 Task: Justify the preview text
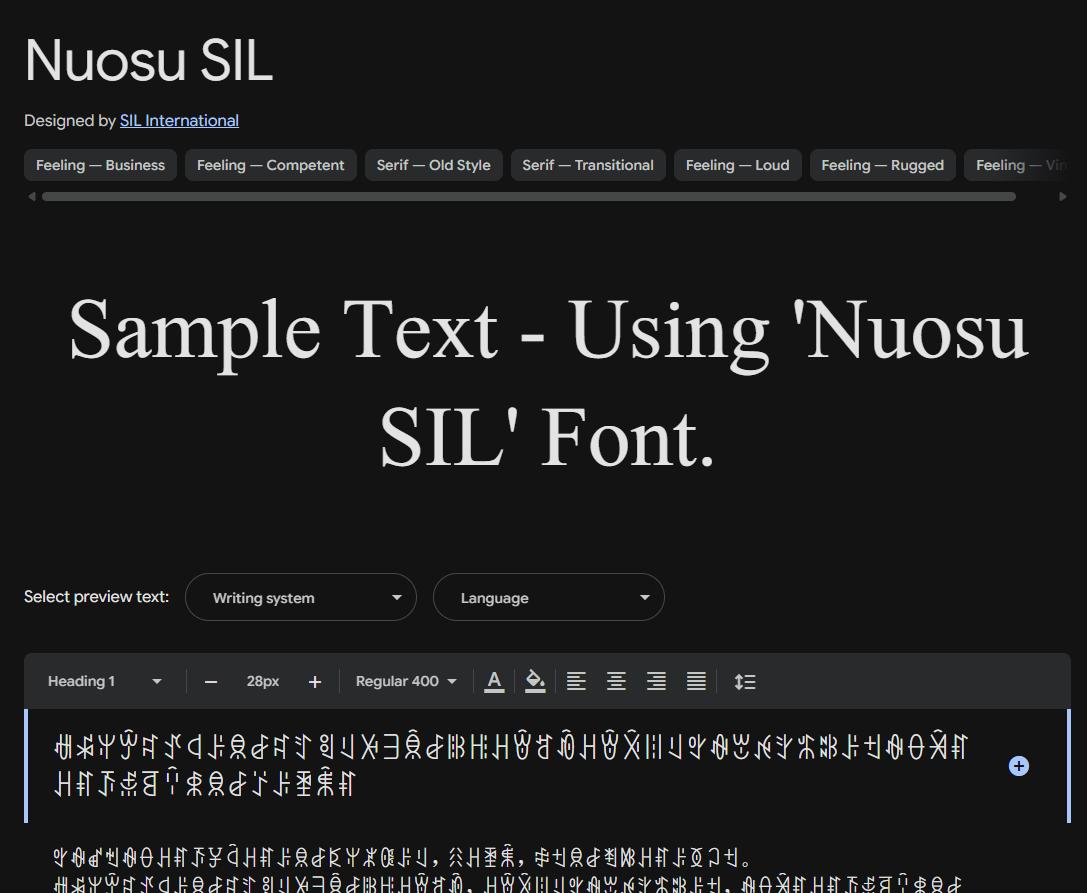697,682
